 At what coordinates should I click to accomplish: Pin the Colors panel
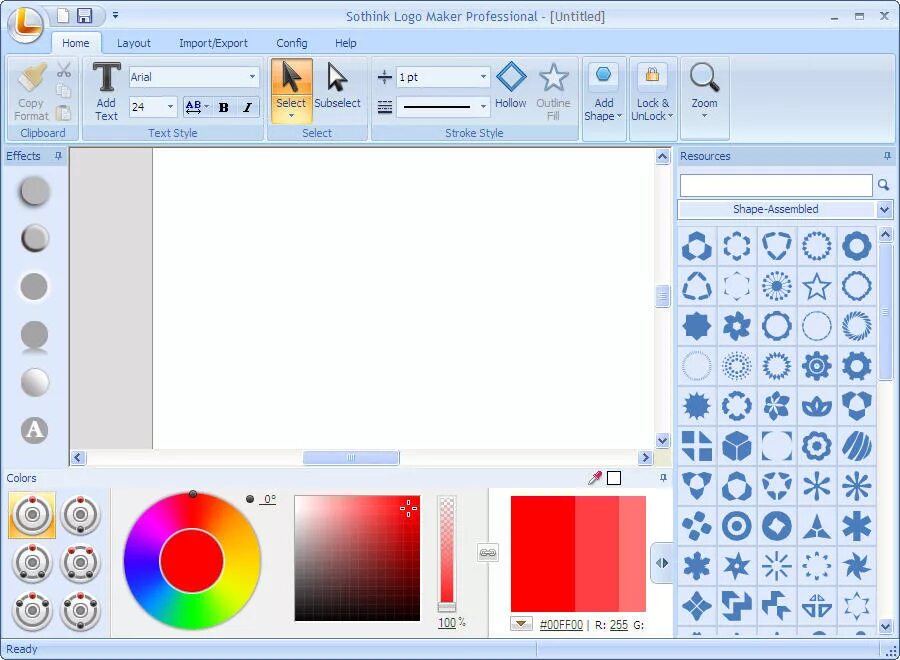tap(663, 478)
